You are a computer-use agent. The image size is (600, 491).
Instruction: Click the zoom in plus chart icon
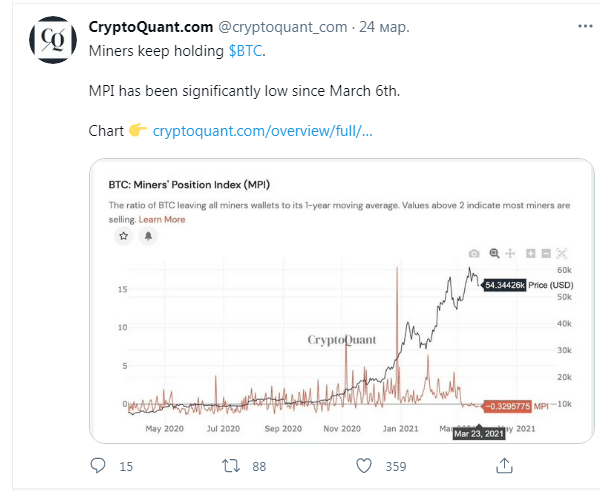coord(531,253)
